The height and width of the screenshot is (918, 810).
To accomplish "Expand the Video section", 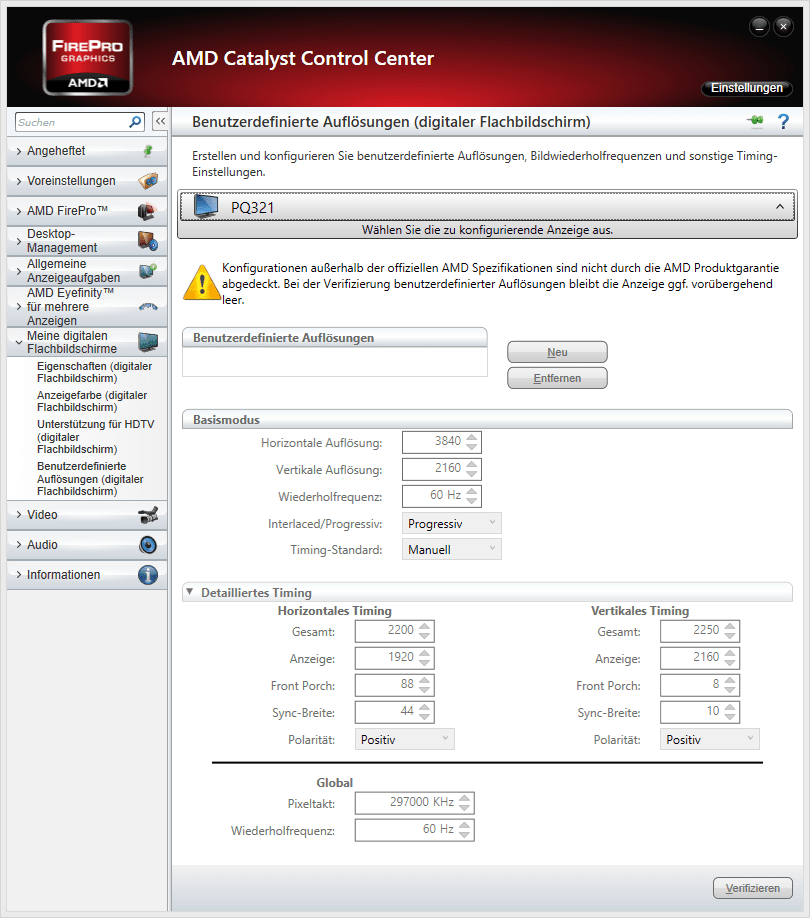I will pyautogui.click(x=19, y=515).
